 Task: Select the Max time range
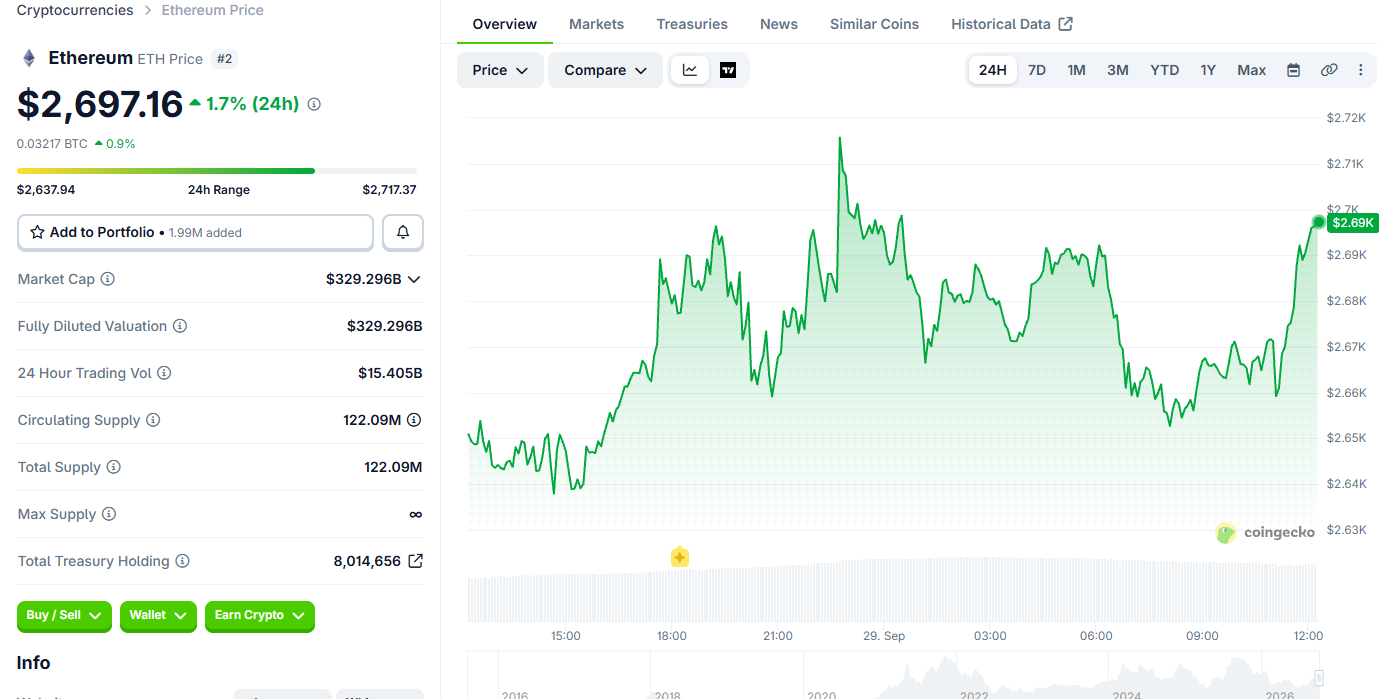tap(1252, 70)
